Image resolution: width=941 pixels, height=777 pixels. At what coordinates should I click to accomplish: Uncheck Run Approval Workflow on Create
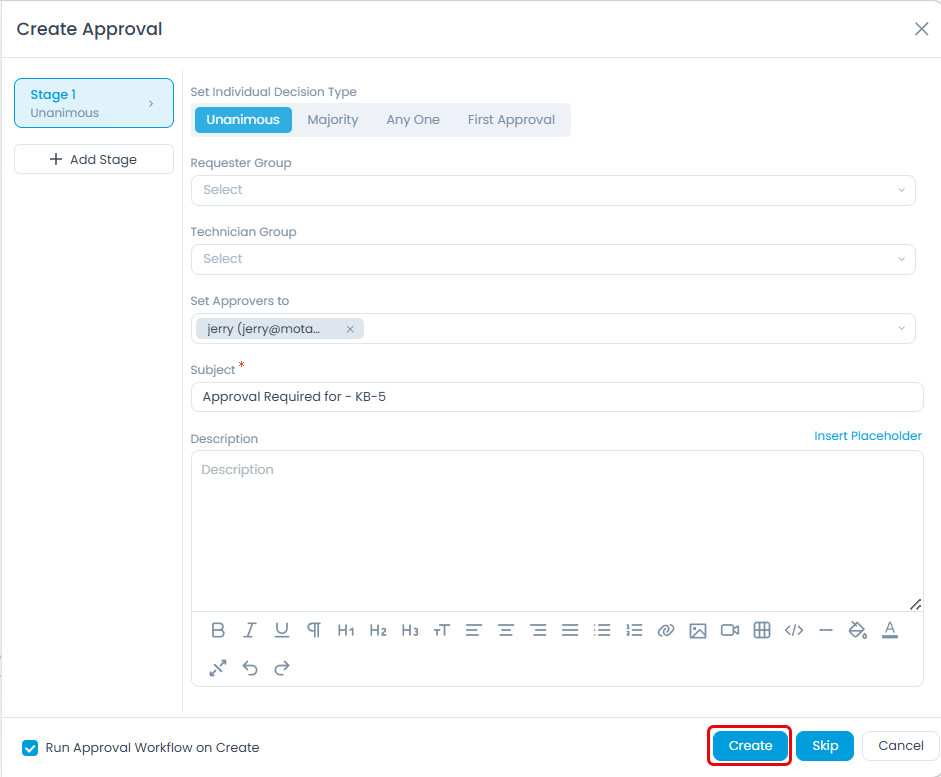[x=30, y=747]
